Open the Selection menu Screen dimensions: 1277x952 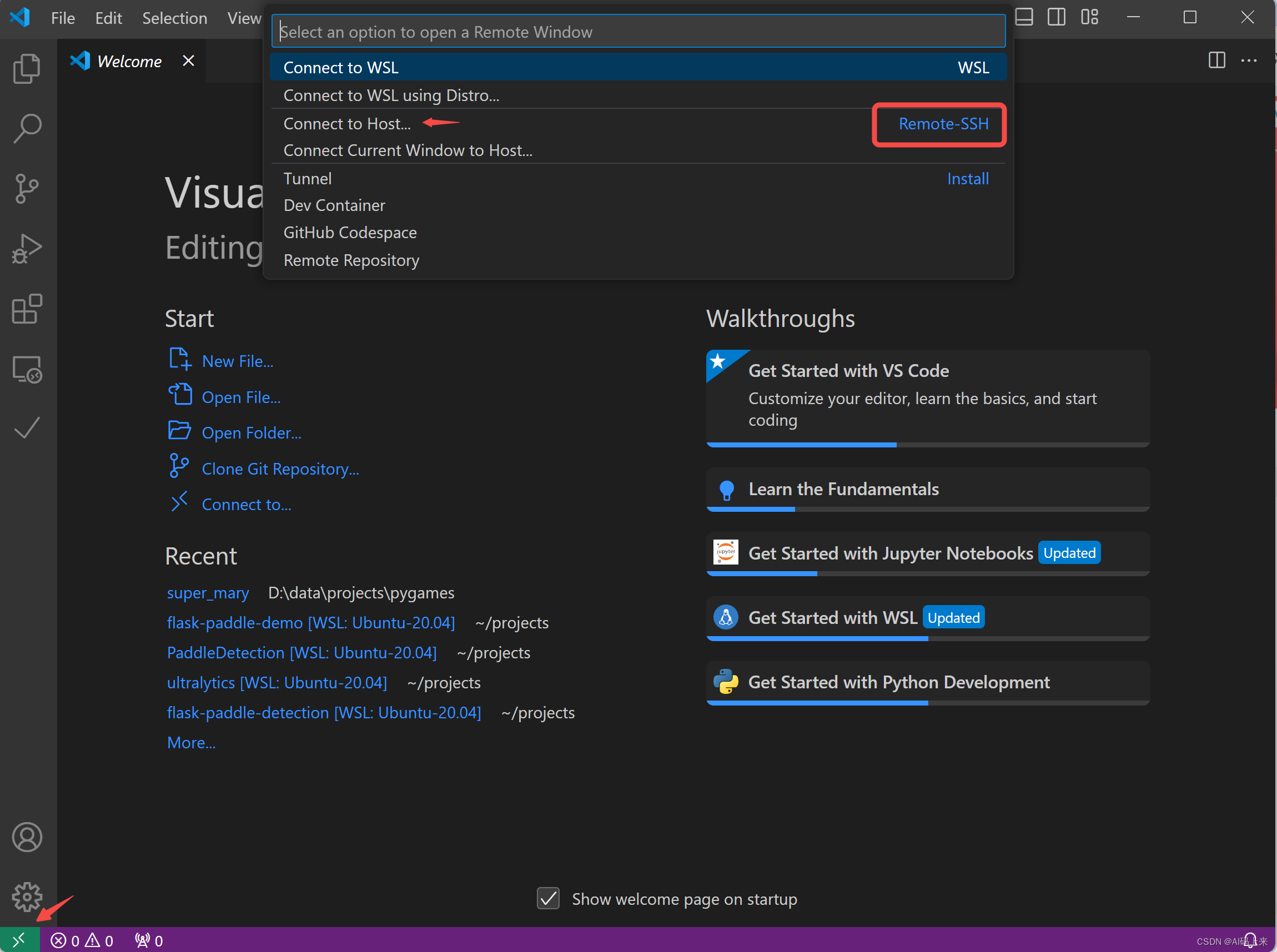pos(174,18)
